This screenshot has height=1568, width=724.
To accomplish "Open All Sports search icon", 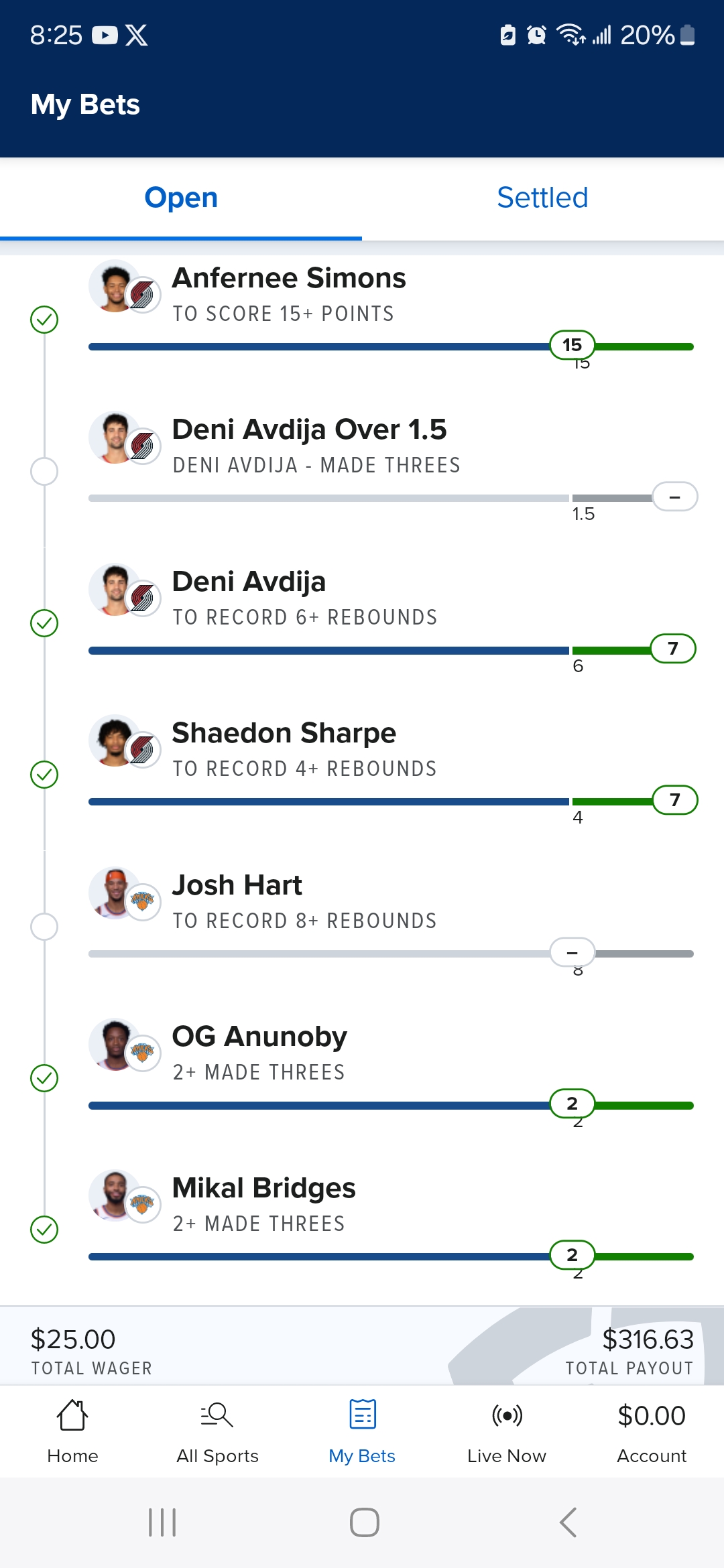I will click(217, 1415).
